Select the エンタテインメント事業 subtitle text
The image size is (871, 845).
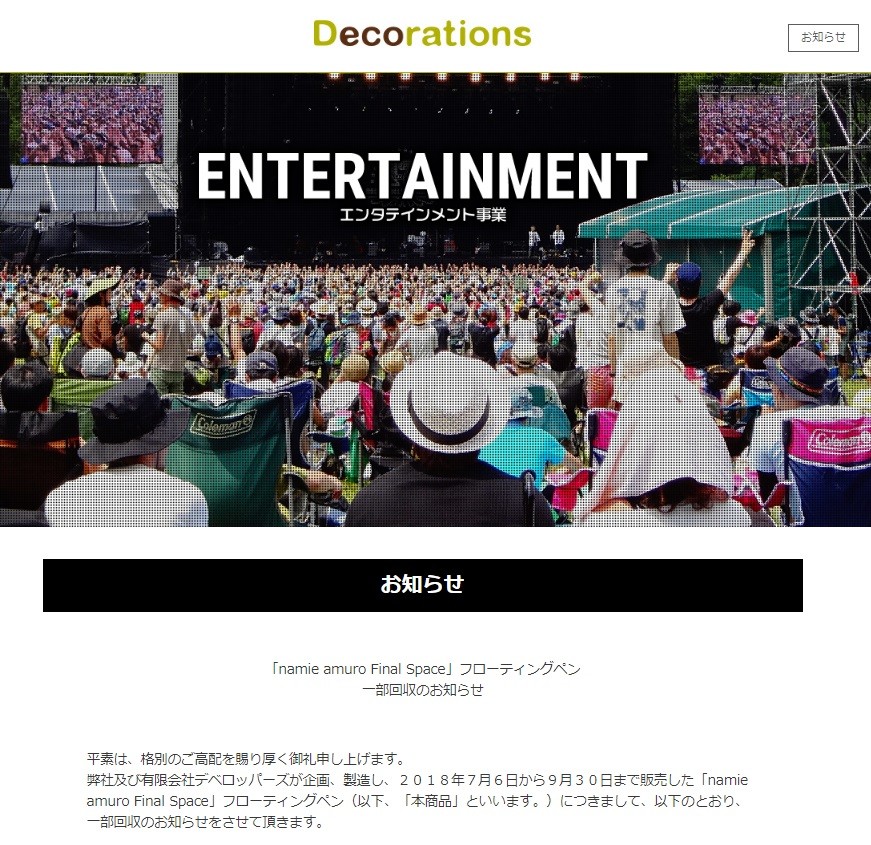[x=422, y=214]
